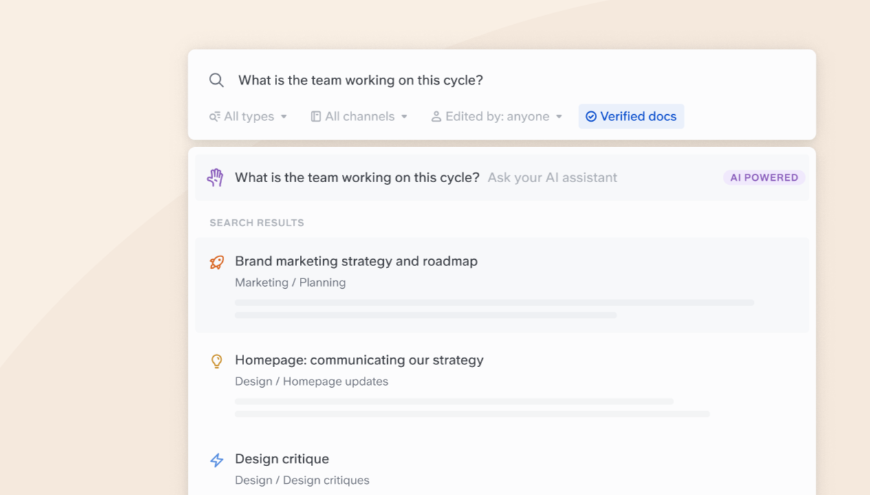Image resolution: width=870 pixels, height=495 pixels.
Task: Click the rocket icon beside Brand marketing
Action: coord(217,262)
